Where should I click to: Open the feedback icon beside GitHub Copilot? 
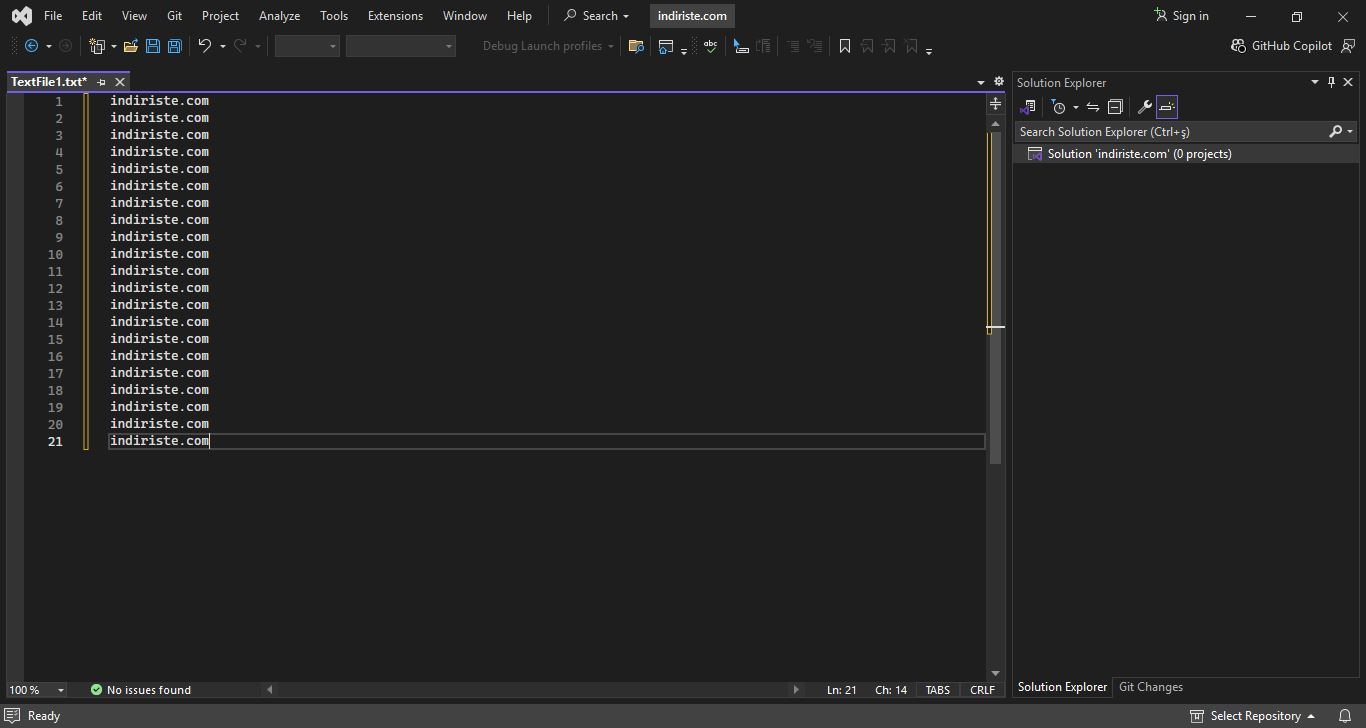[x=1348, y=46]
